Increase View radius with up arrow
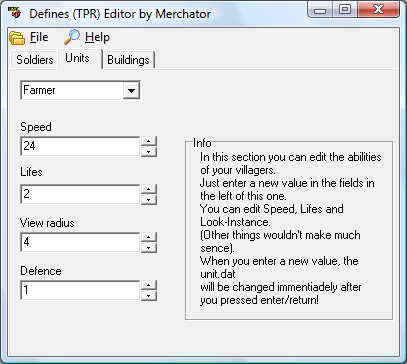The width and height of the screenshot is (407, 364). click(149, 237)
